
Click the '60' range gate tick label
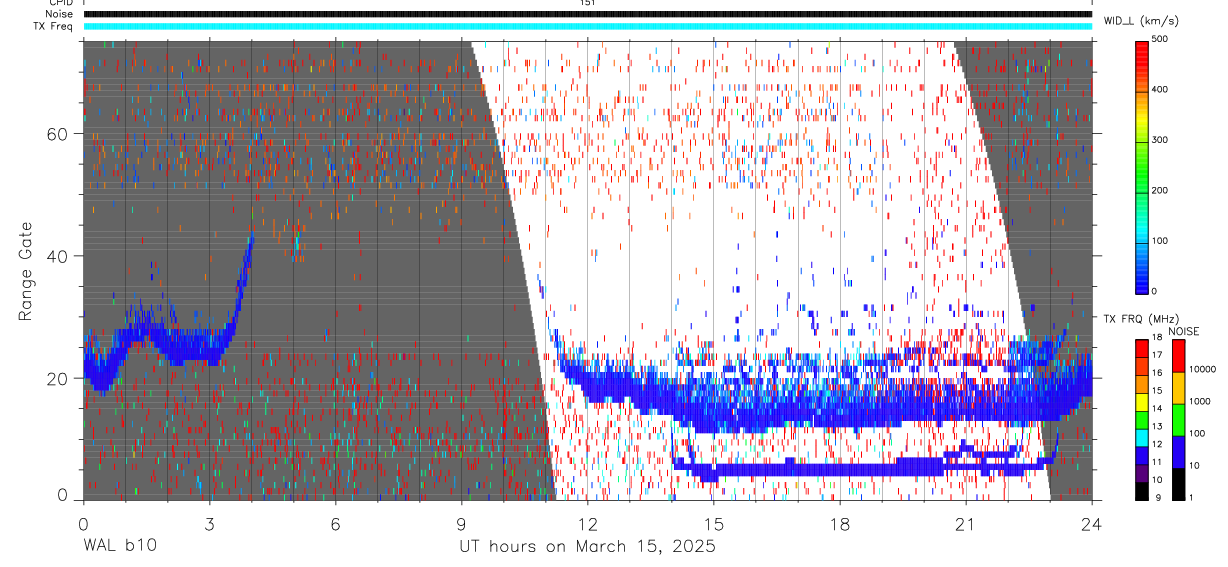[x=59, y=134]
